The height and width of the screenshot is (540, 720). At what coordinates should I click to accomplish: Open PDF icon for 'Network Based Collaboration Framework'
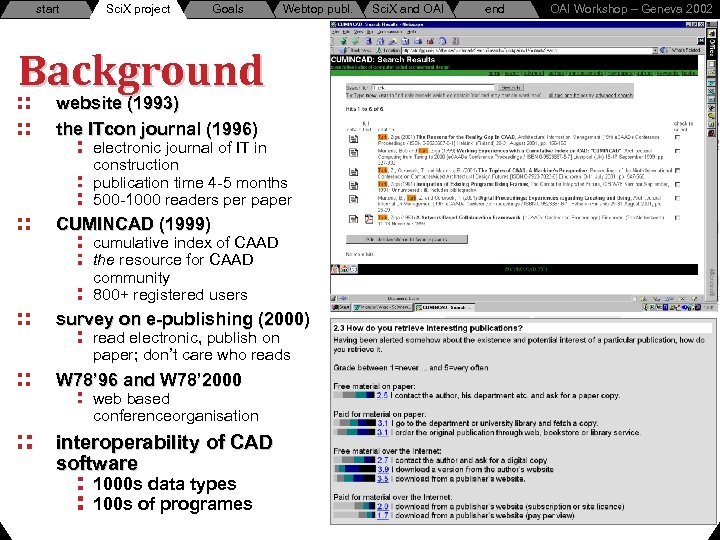pyautogui.click(x=369, y=219)
